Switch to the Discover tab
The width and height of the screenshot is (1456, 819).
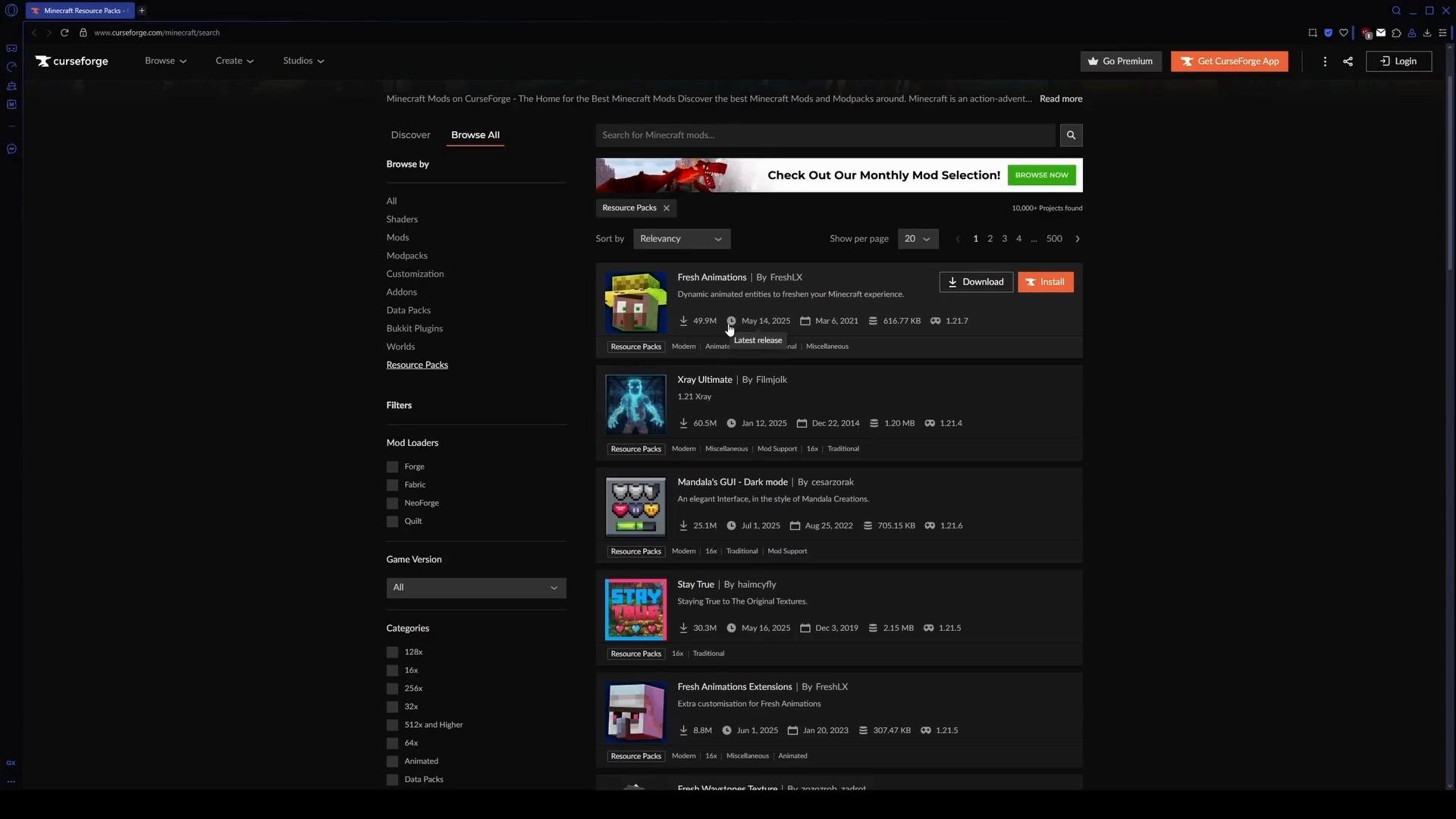pos(410,135)
